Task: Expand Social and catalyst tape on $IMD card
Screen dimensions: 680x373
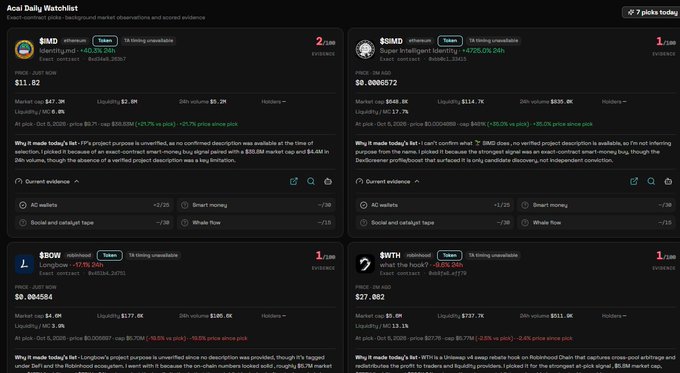Action: pos(94,222)
